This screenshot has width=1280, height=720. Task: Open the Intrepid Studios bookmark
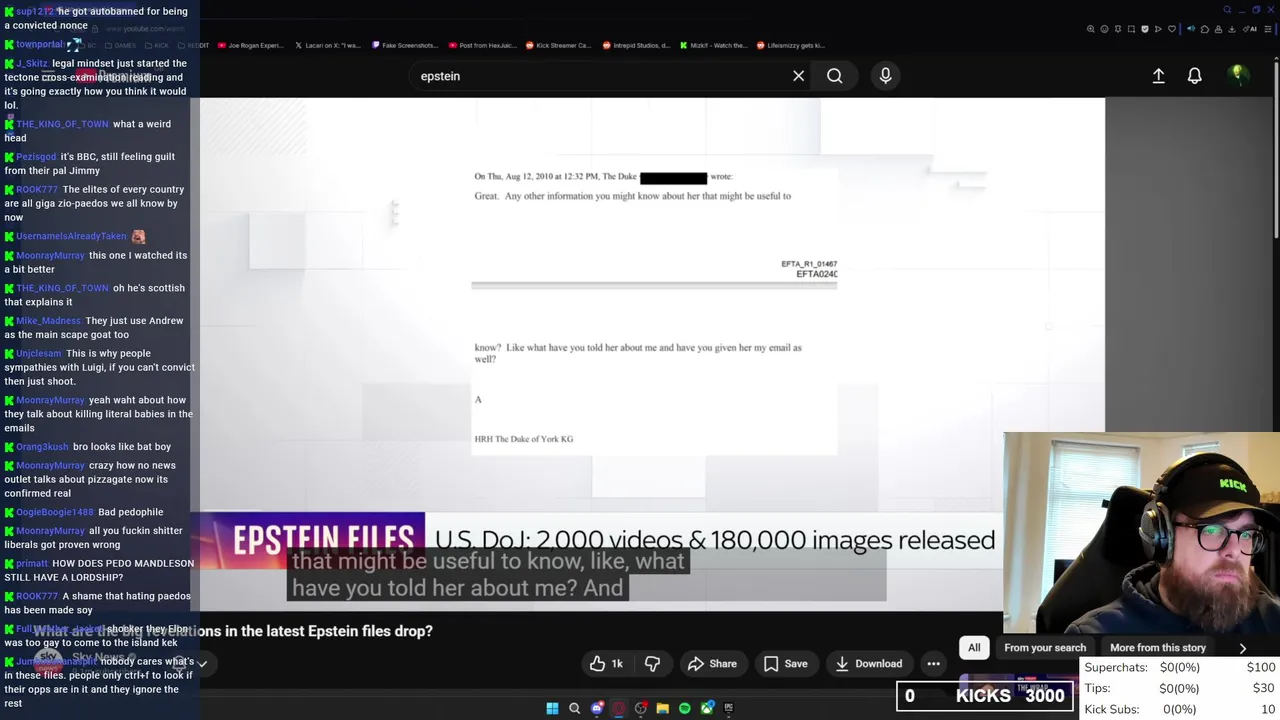pos(636,45)
